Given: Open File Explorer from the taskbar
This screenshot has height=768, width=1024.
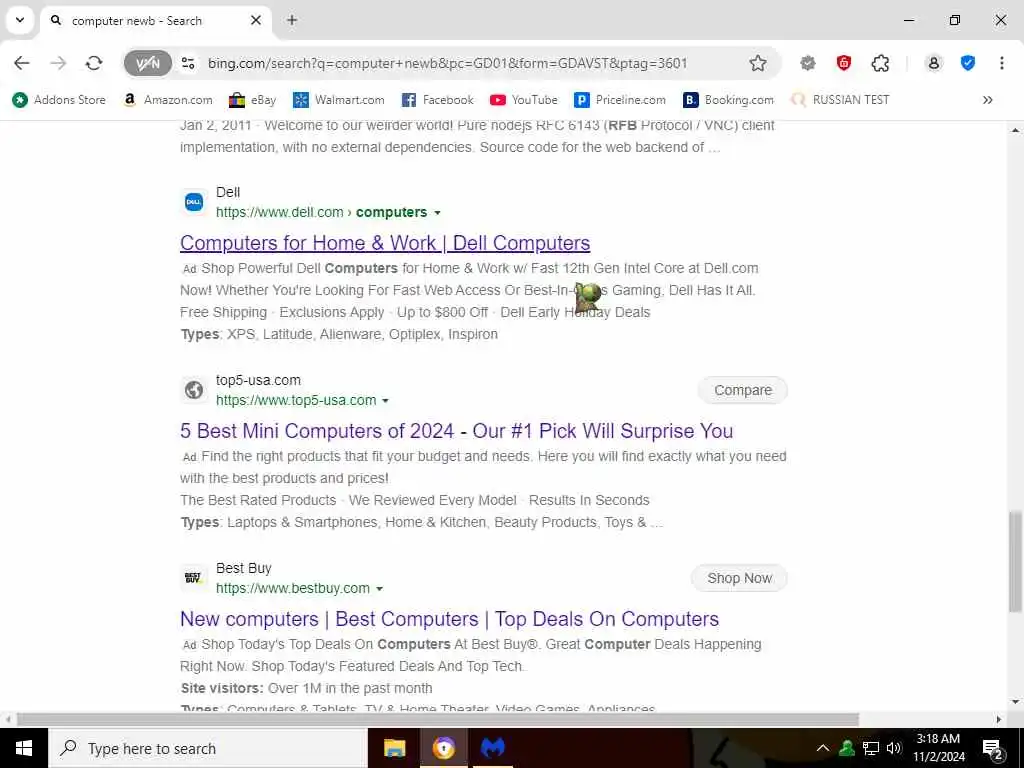Looking at the screenshot, I should (x=394, y=748).
